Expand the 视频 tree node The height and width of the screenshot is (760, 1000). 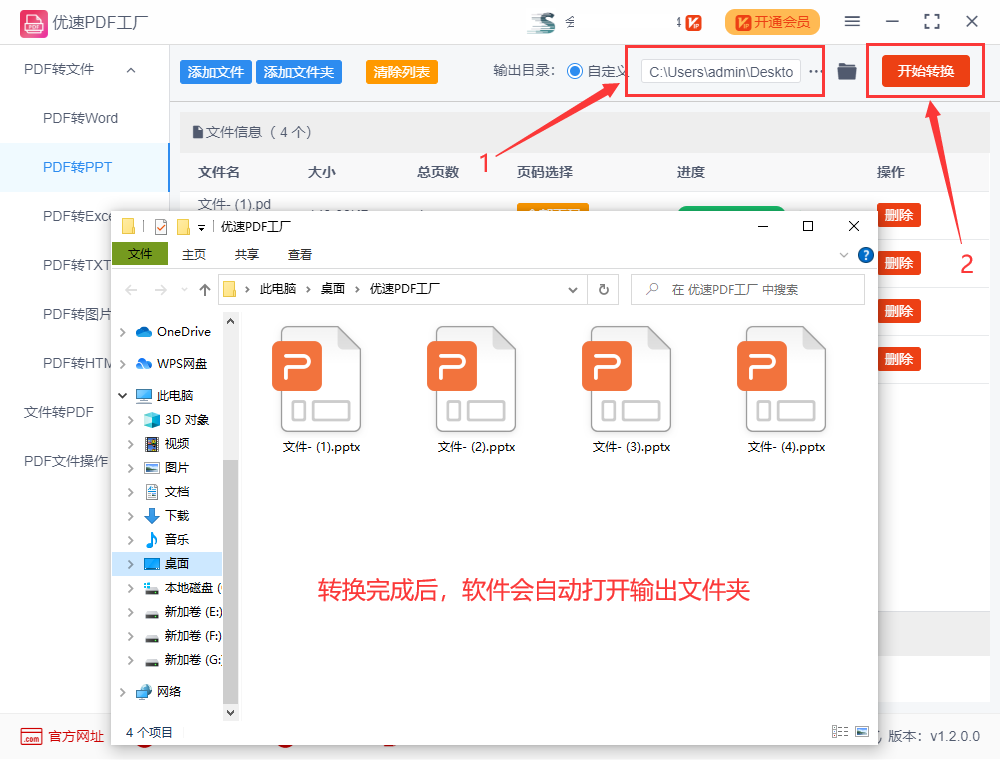[130, 444]
